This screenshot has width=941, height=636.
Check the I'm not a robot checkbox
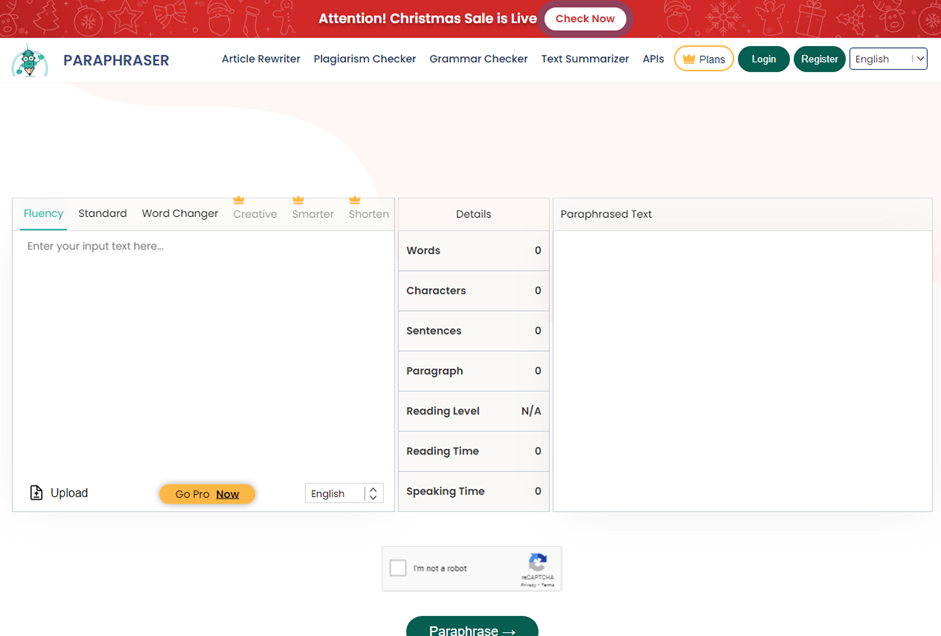[398, 568]
